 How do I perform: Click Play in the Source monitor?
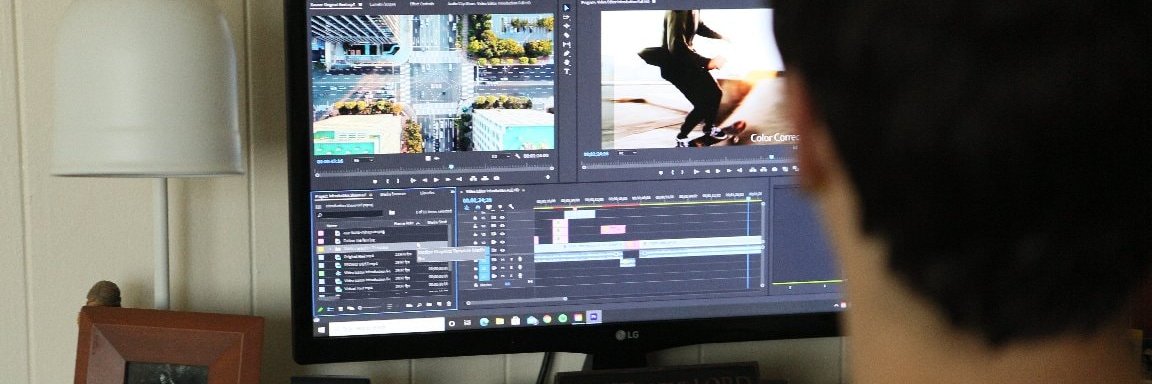436,180
